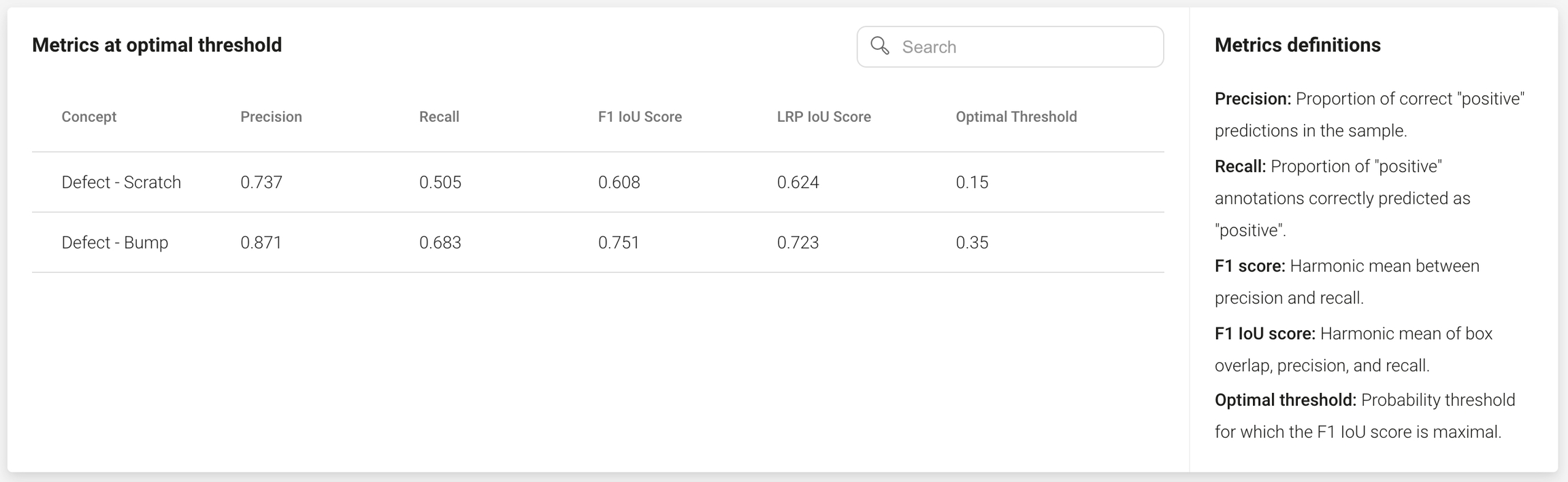Click Scratch recall value 0.505
Image resolution: width=1568 pixels, height=482 pixels.
[440, 182]
